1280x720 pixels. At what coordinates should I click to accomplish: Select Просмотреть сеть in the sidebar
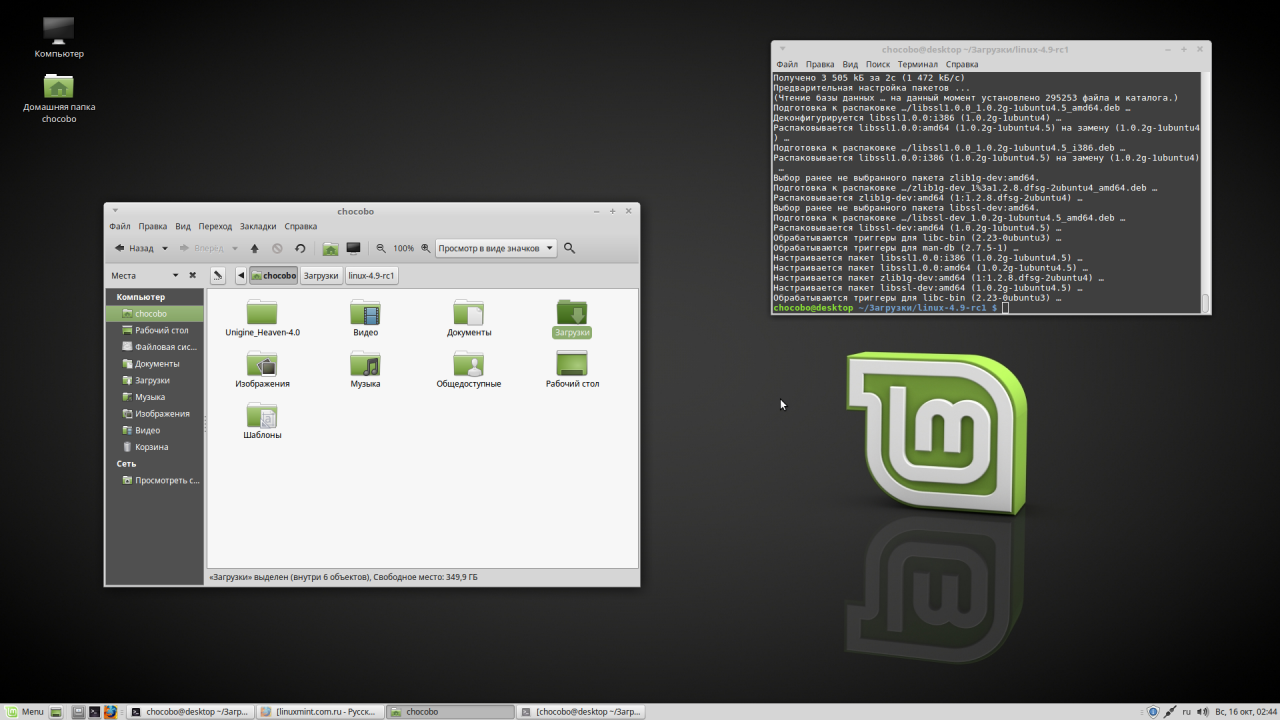(155, 480)
